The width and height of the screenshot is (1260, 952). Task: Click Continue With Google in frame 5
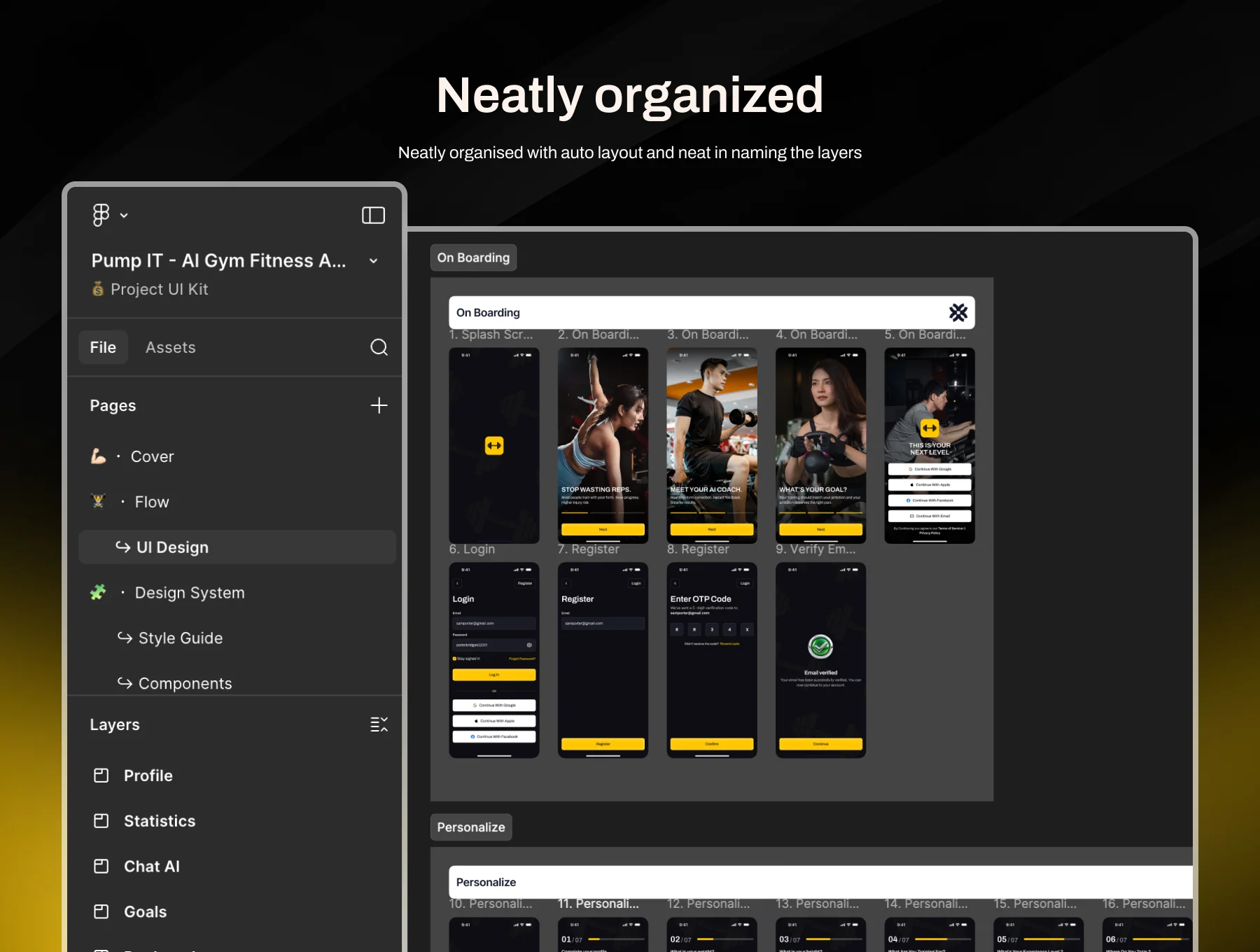[x=930, y=469]
